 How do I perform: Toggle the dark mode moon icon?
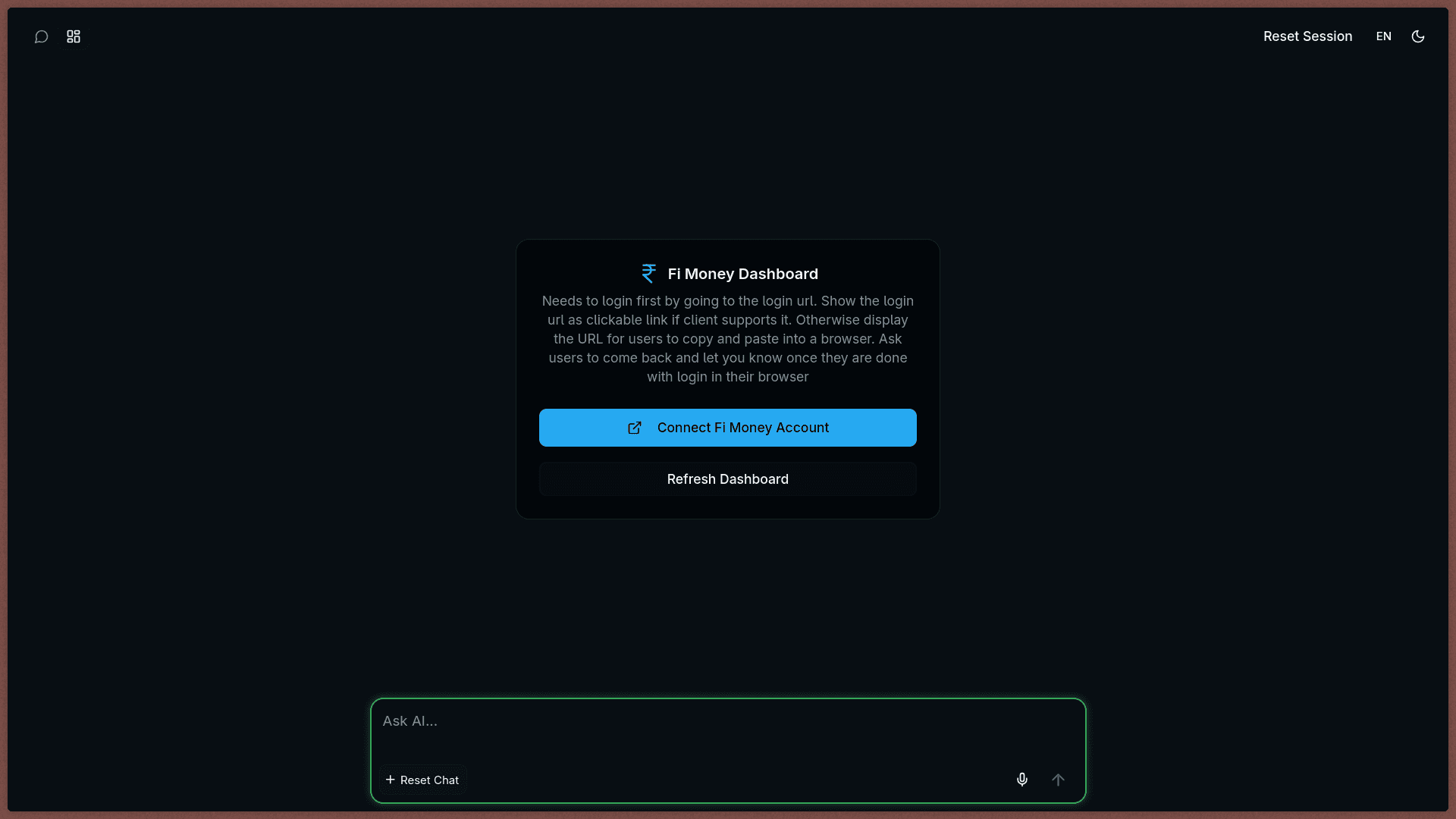[x=1417, y=36]
